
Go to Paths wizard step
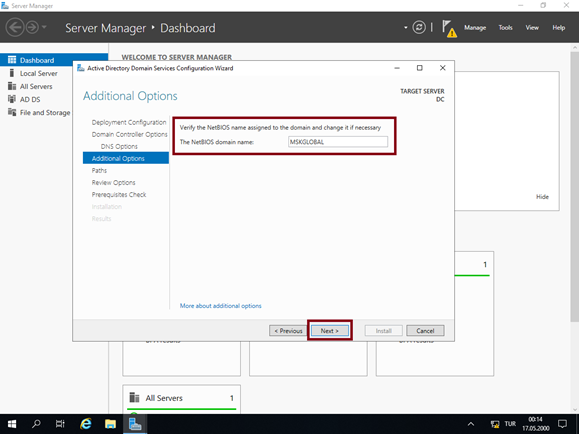coord(99,170)
